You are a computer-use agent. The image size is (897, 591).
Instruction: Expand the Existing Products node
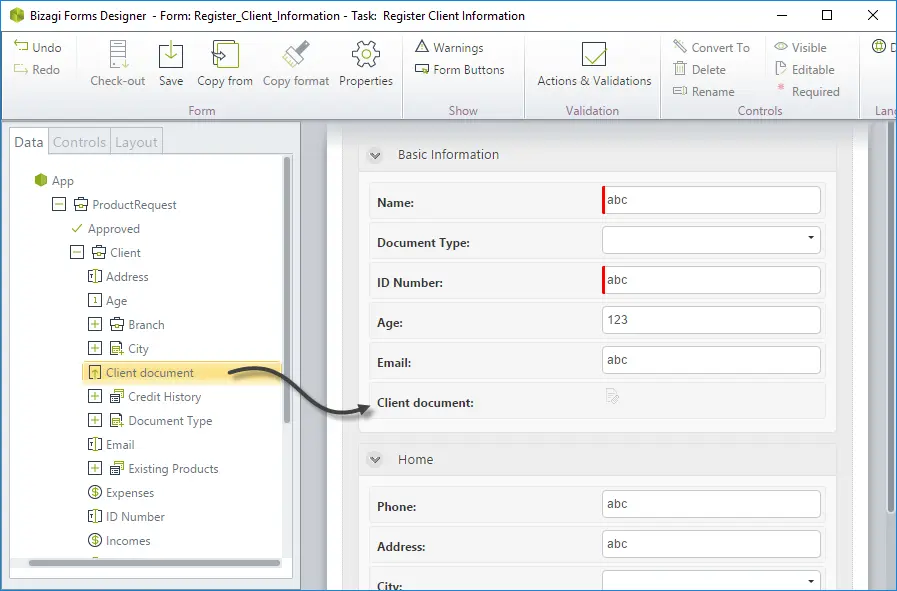95,469
